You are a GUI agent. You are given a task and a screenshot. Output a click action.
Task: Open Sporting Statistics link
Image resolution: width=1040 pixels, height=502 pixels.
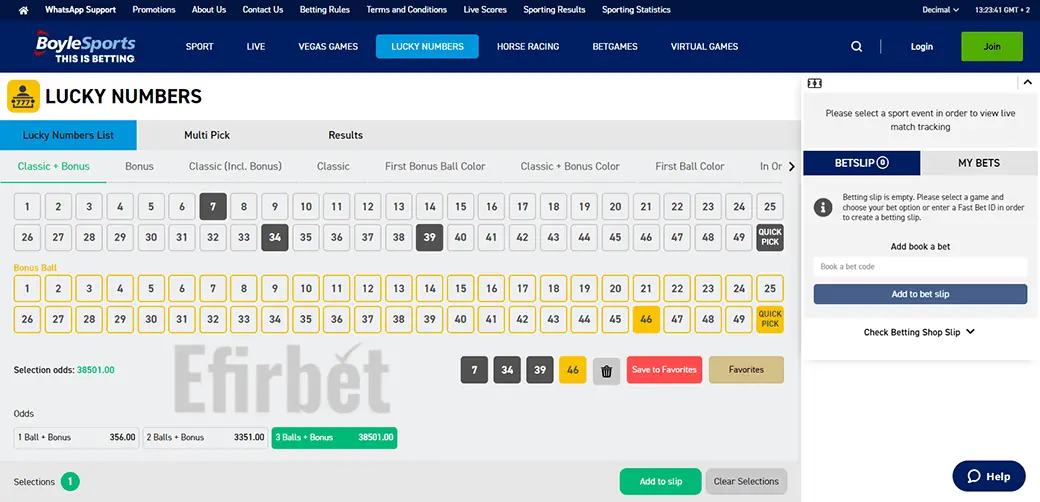point(636,10)
